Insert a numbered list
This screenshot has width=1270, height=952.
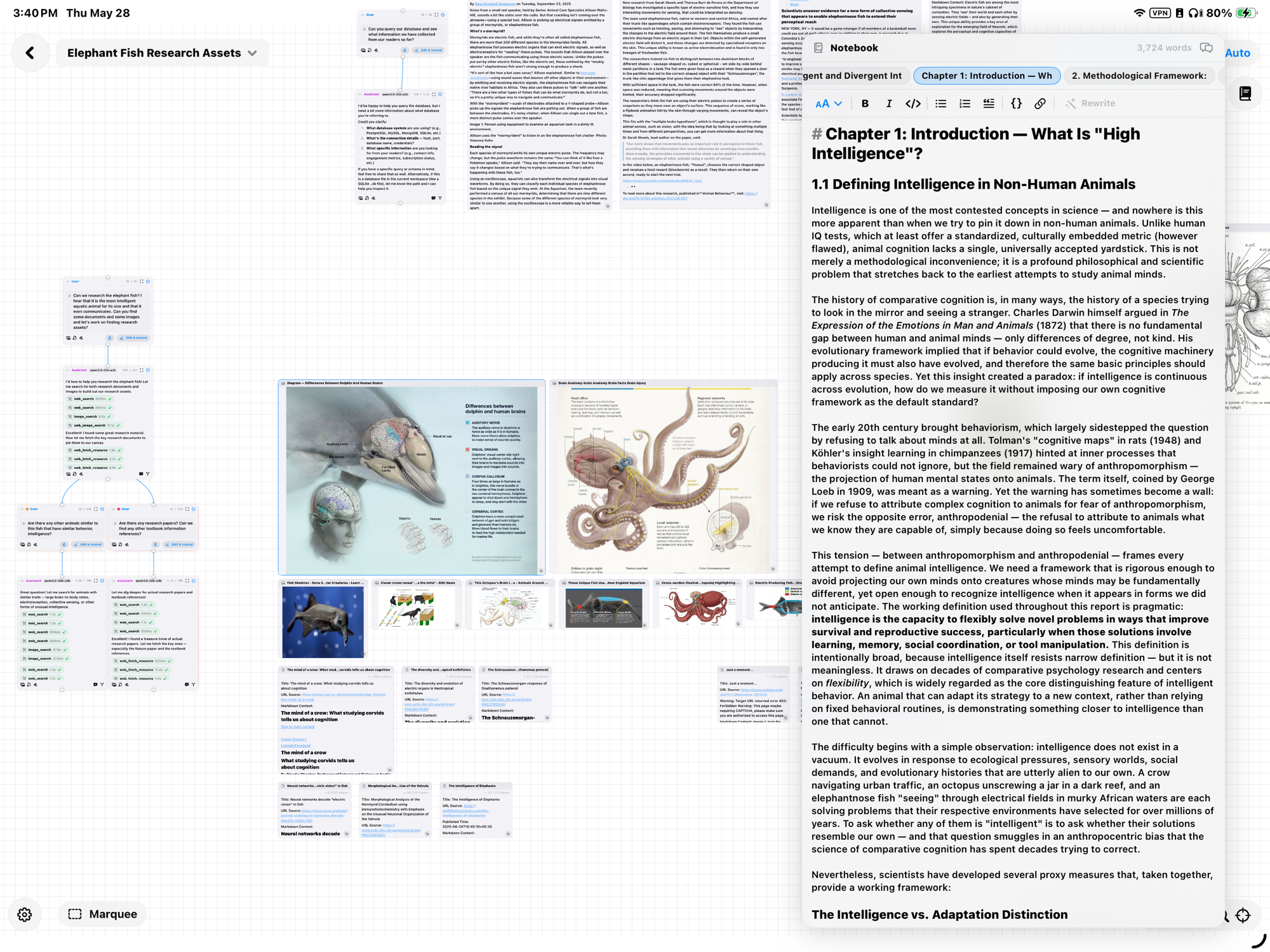[965, 104]
